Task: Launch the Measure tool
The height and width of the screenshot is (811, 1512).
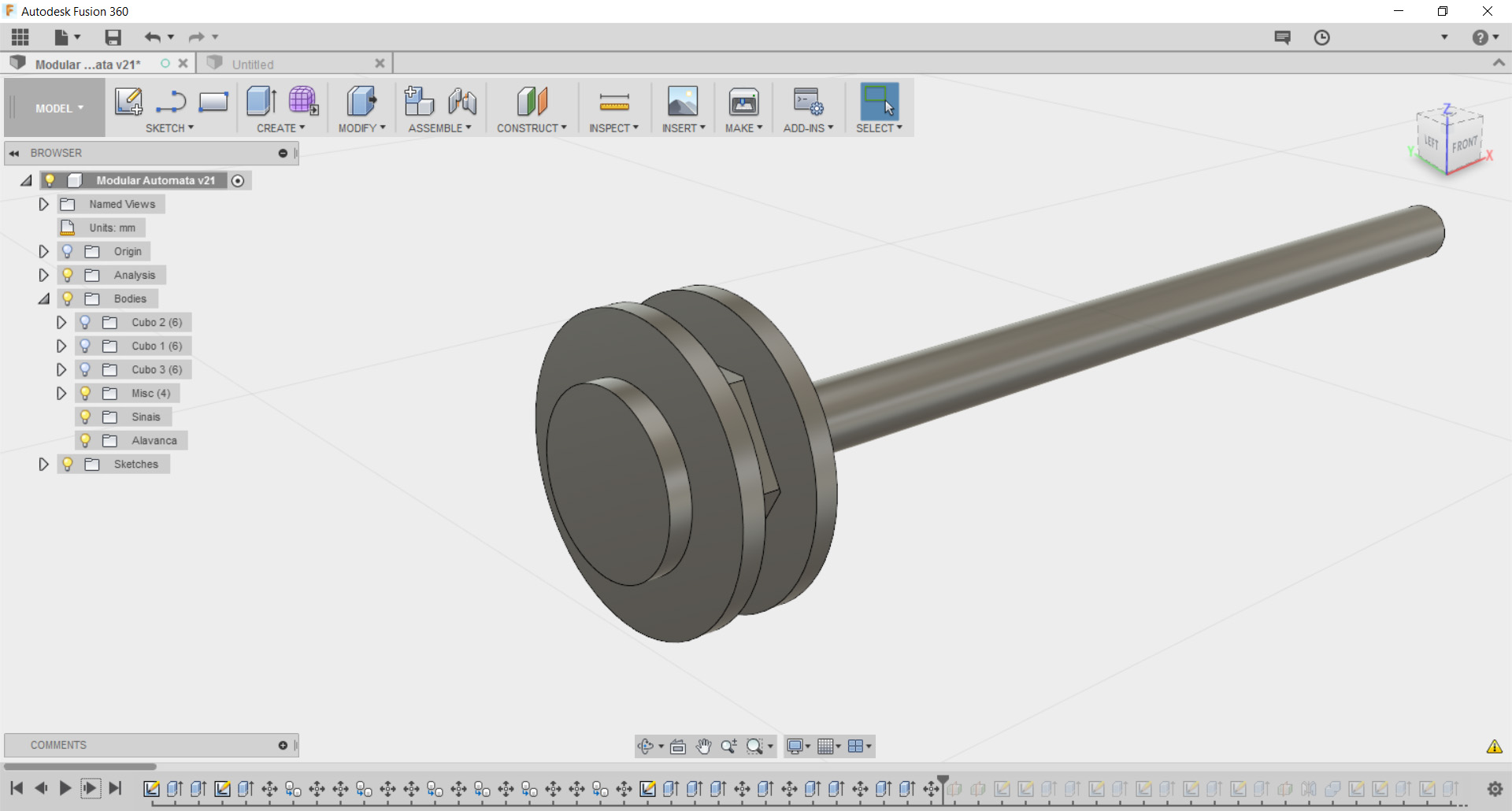Action: click(x=614, y=102)
